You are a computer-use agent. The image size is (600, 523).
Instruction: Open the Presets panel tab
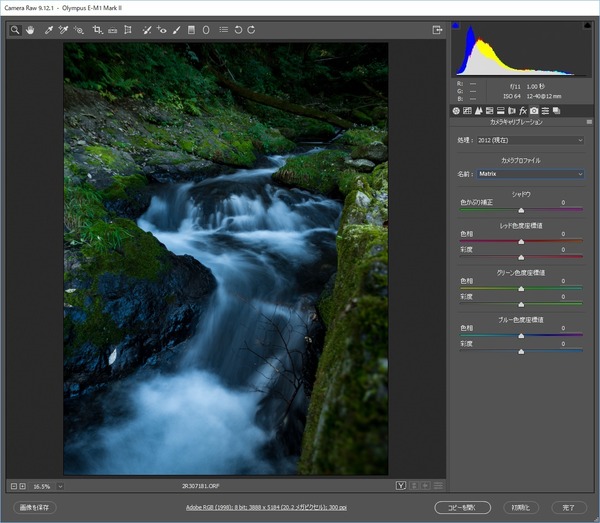pyautogui.click(x=545, y=111)
